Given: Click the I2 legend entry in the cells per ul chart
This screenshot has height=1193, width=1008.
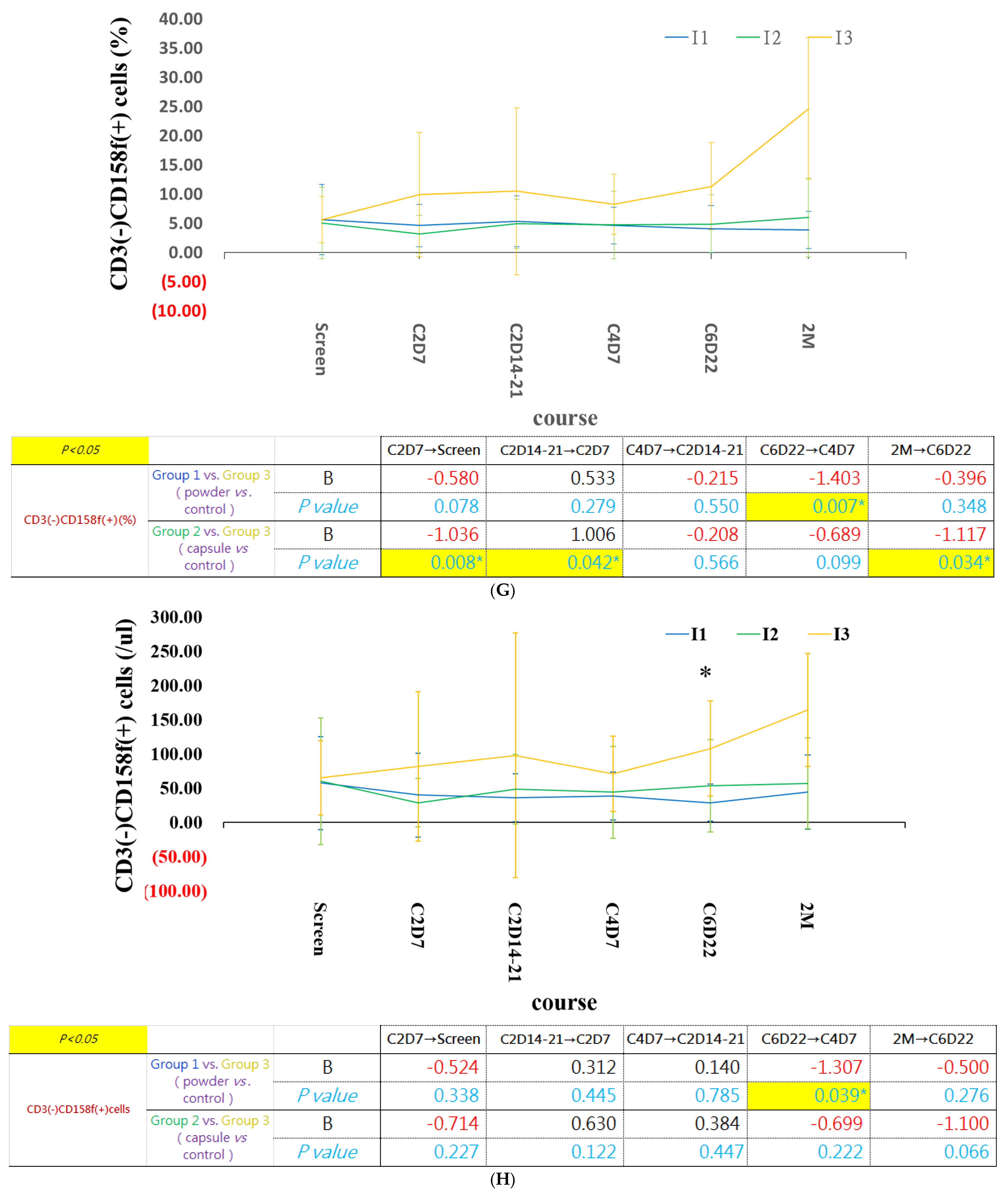Looking at the screenshot, I should click(x=758, y=634).
